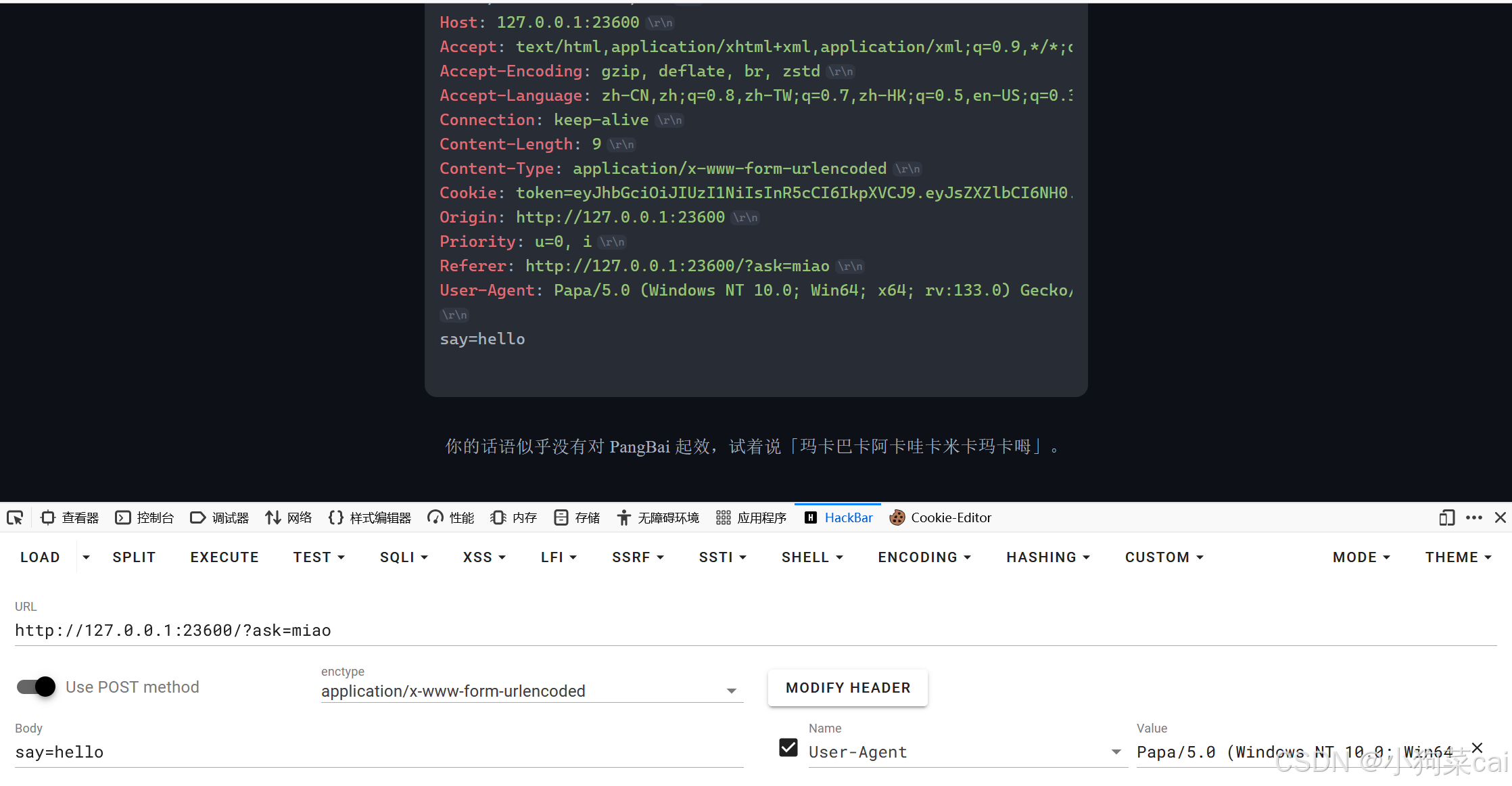Uncheck the User-Agent header checkbox
1512x786 pixels.
[788, 748]
